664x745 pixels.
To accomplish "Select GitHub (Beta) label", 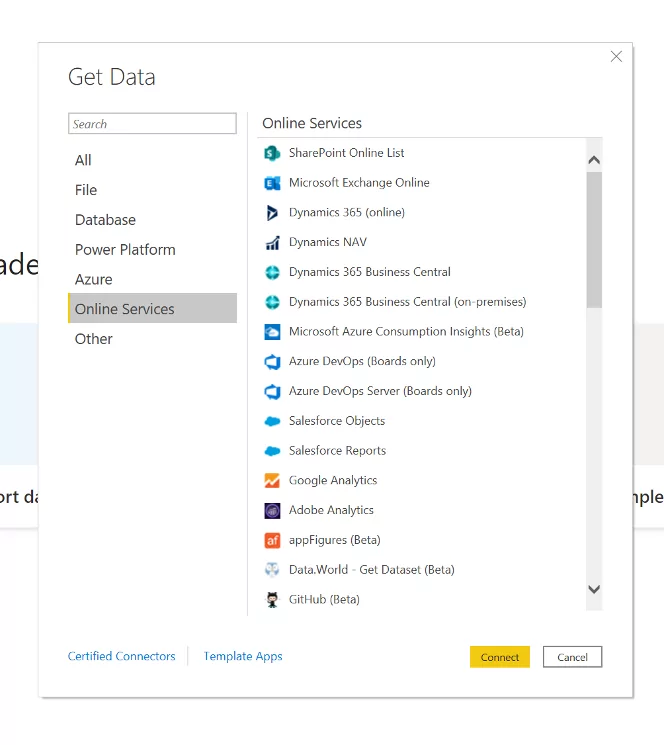I will 324,600.
